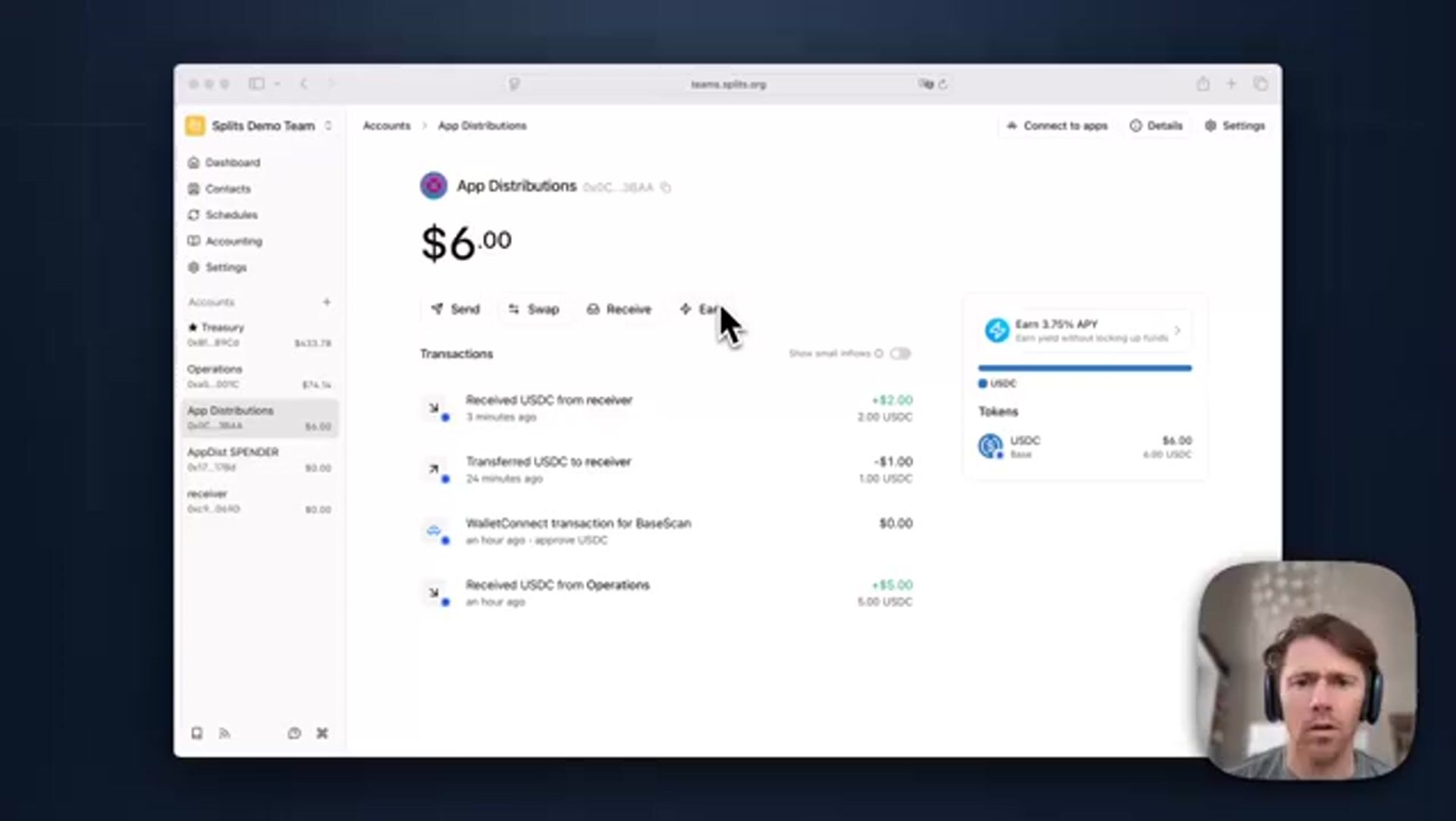Viewport: 1456px width, 821px height.
Task: Open the Details button
Action: click(x=1156, y=126)
